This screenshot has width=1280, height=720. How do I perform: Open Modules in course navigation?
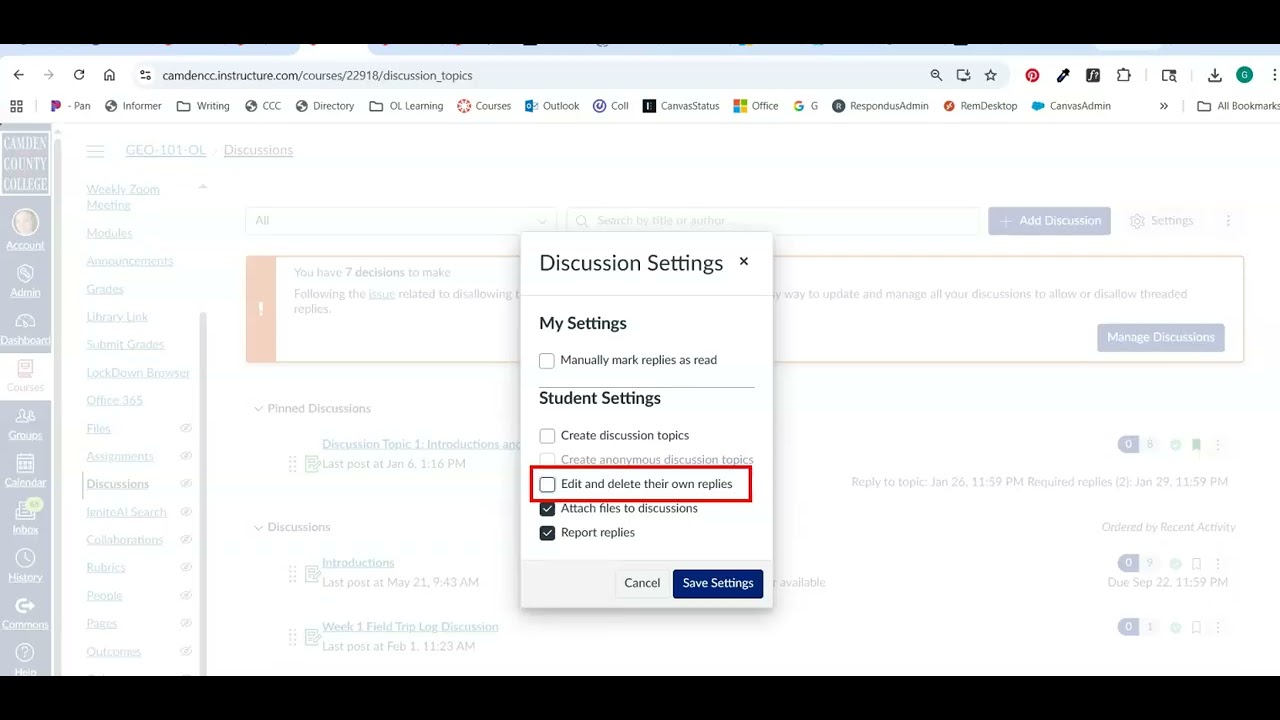click(x=109, y=233)
